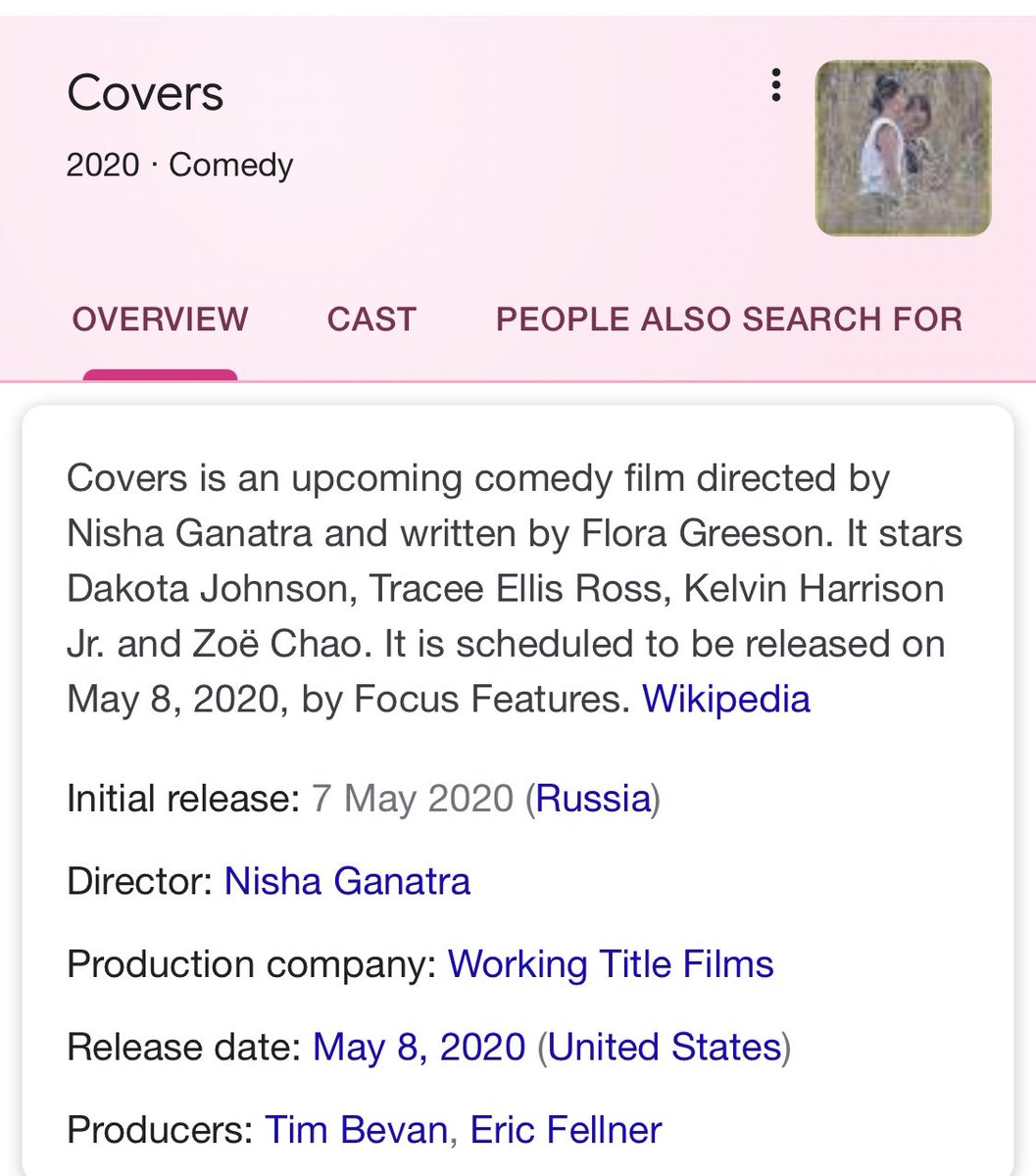Open the People Also Search For tab
1036x1176 pixels.
click(x=729, y=319)
